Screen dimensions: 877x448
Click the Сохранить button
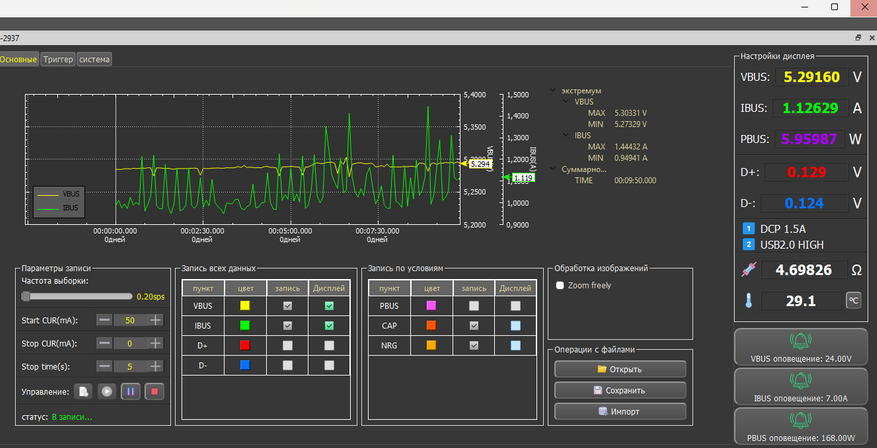pos(620,390)
